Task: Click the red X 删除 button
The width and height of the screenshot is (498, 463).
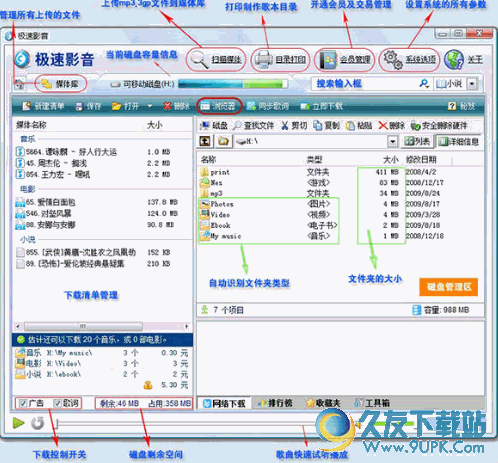Action: coord(391,126)
